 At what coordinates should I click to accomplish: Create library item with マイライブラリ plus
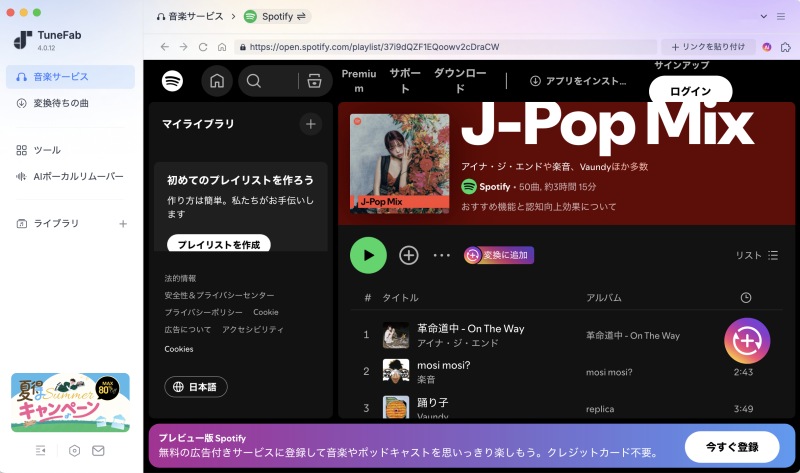(311, 124)
